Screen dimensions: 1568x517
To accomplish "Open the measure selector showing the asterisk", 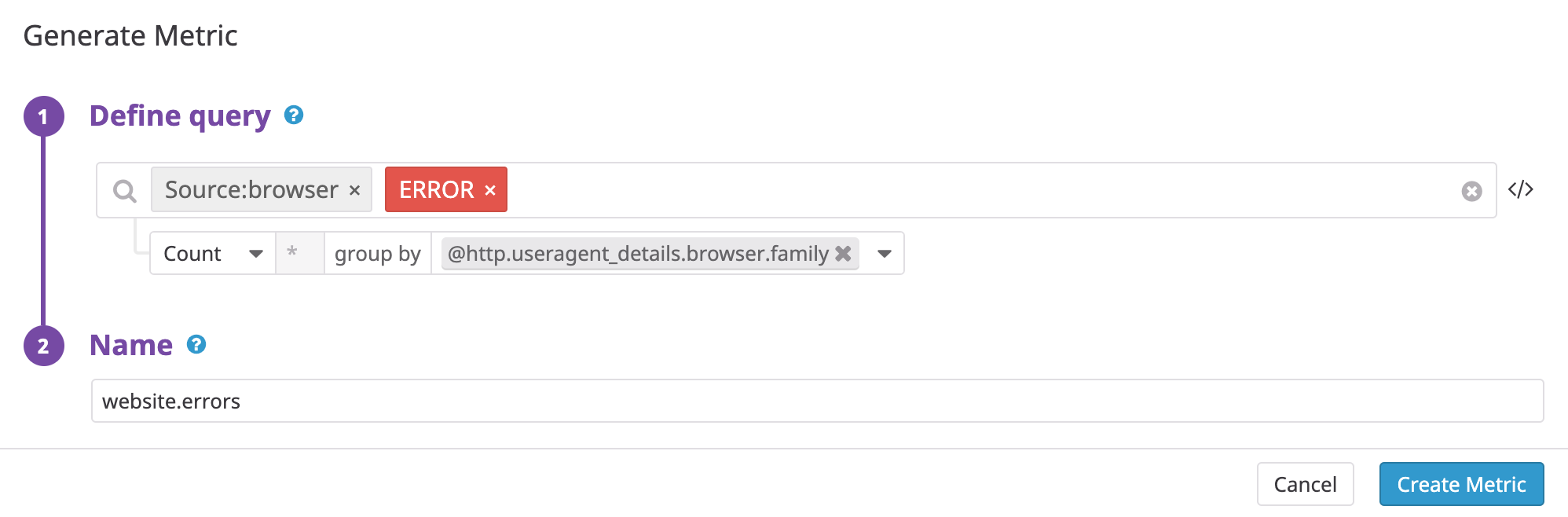I will [299, 253].
